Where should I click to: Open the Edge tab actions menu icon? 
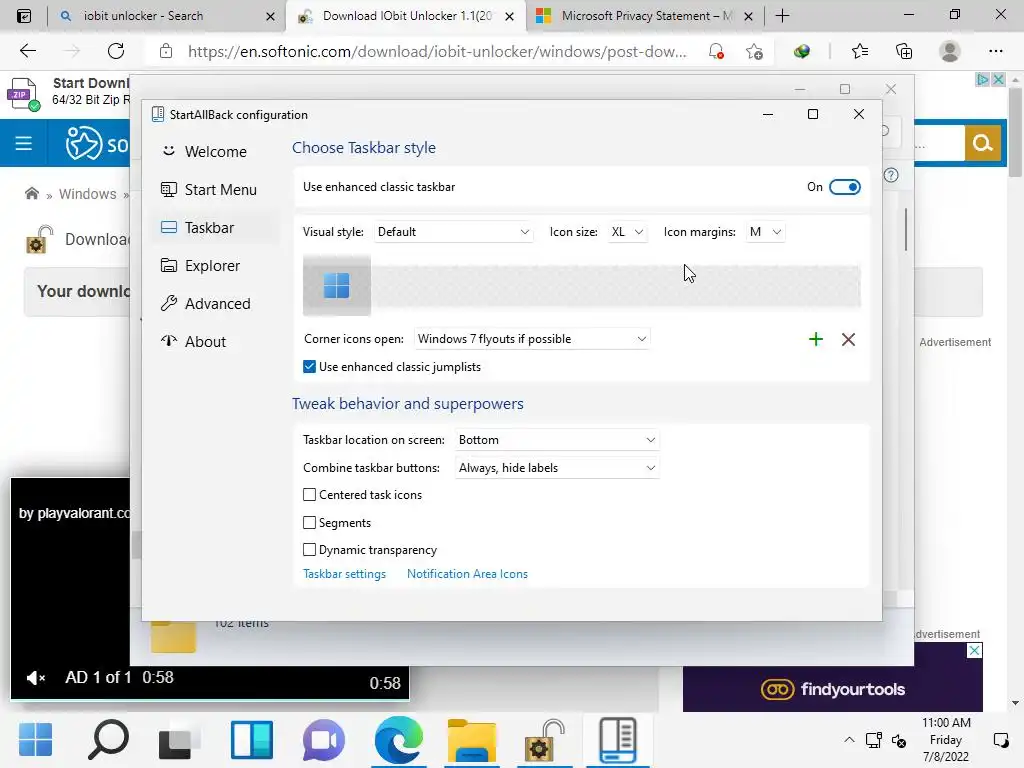click(x=24, y=16)
